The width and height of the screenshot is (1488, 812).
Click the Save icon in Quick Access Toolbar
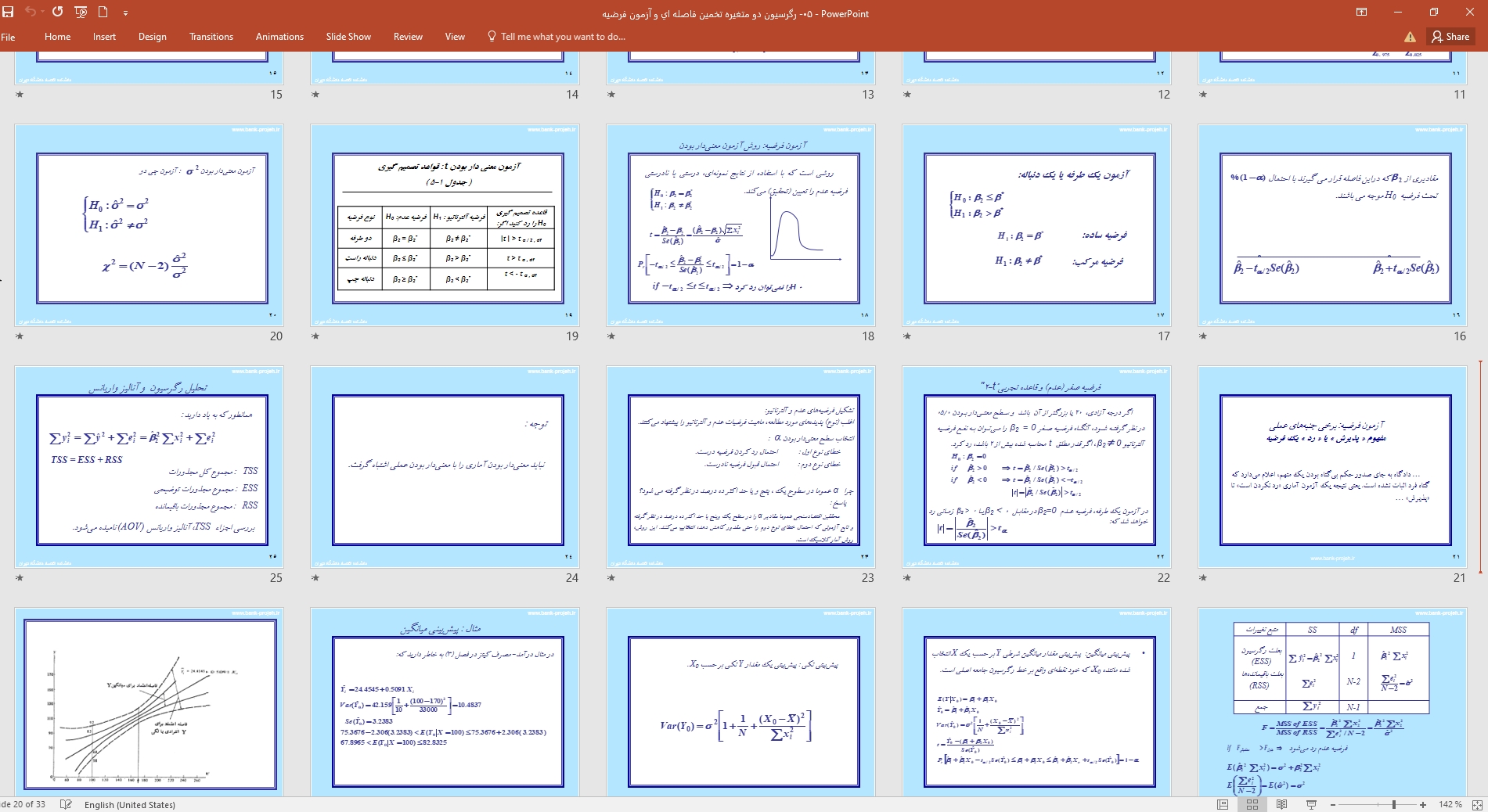(x=9, y=12)
